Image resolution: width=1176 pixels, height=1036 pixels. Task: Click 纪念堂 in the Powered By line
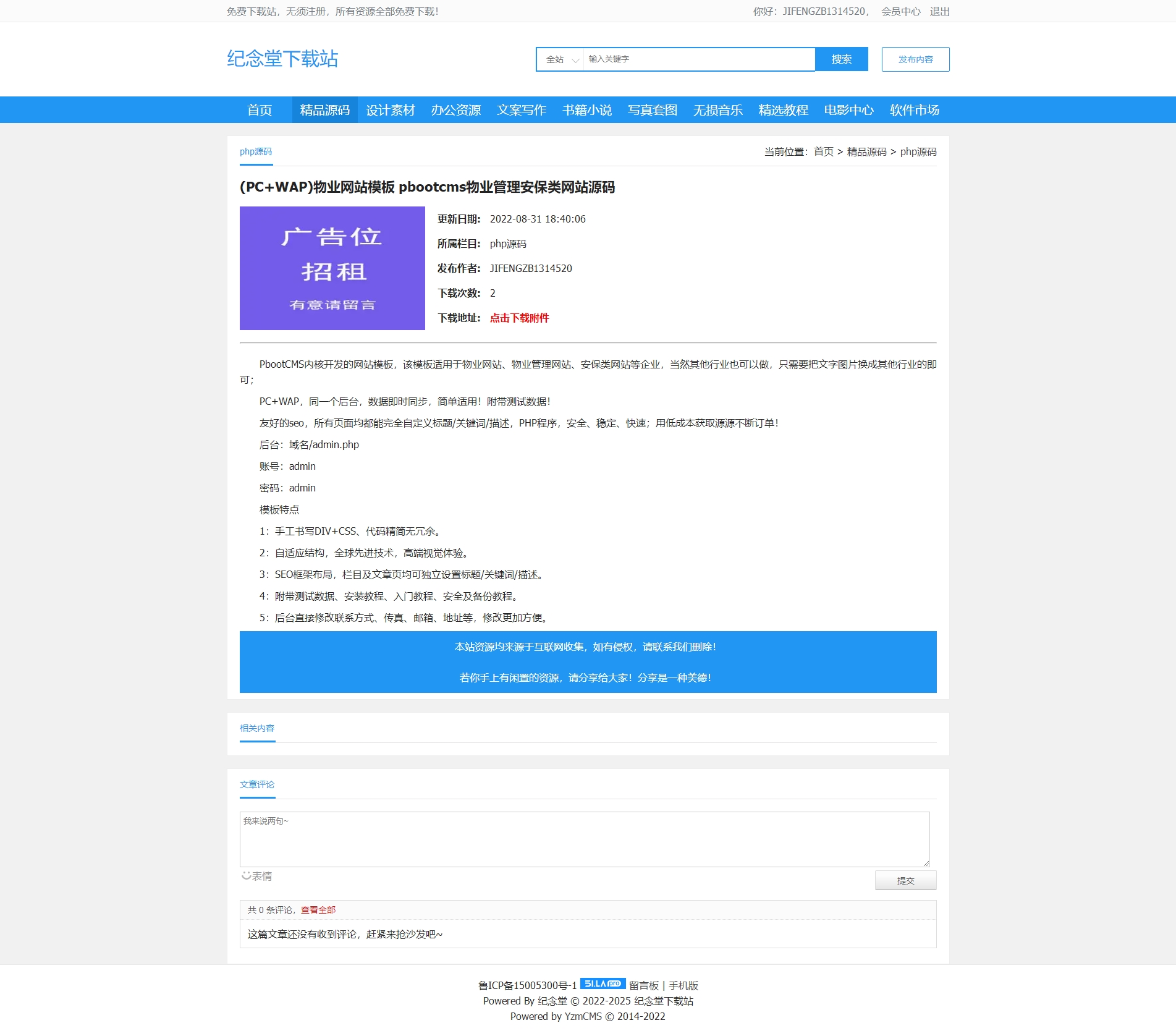(552, 1001)
